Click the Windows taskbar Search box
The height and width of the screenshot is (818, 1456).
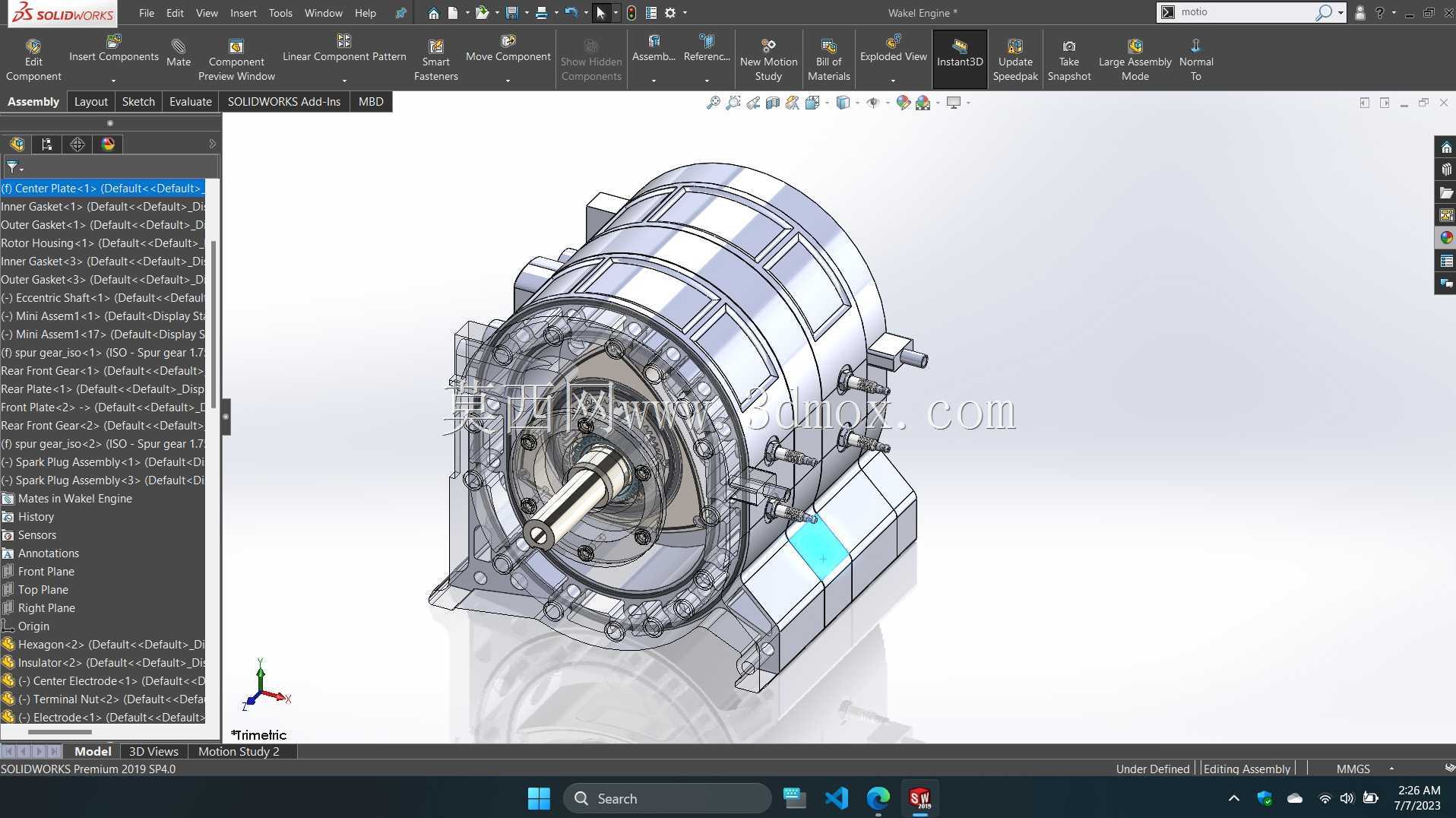point(667,798)
